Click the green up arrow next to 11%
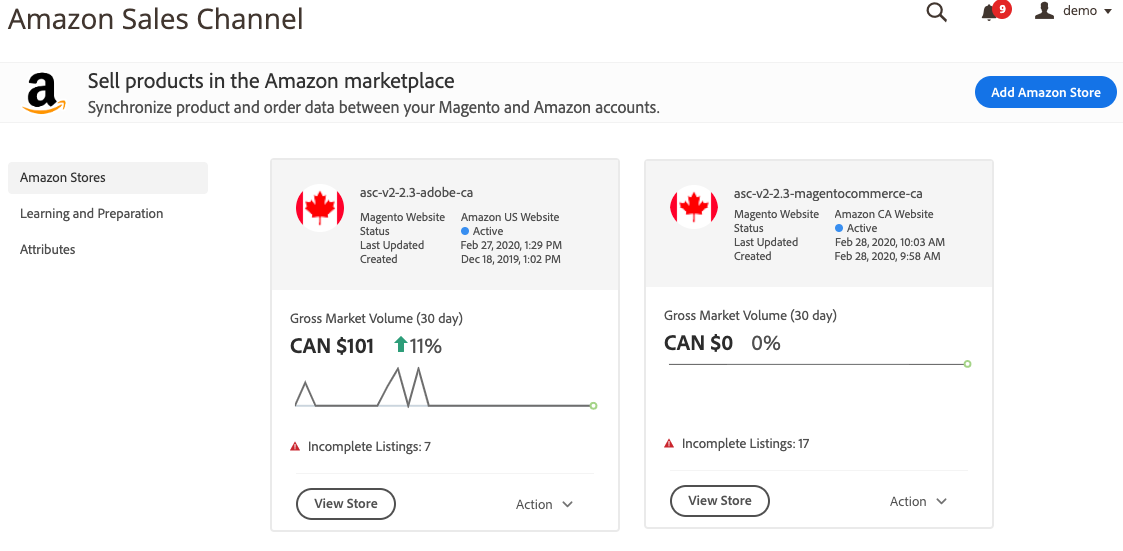Screen dimensions: 1123x551 pyautogui.click(x=400, y=345)
